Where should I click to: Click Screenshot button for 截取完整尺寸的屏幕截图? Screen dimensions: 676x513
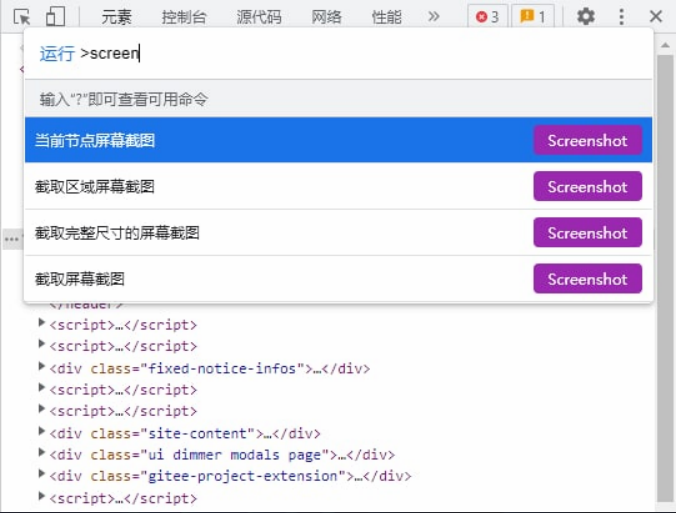(x=587, y=233)
